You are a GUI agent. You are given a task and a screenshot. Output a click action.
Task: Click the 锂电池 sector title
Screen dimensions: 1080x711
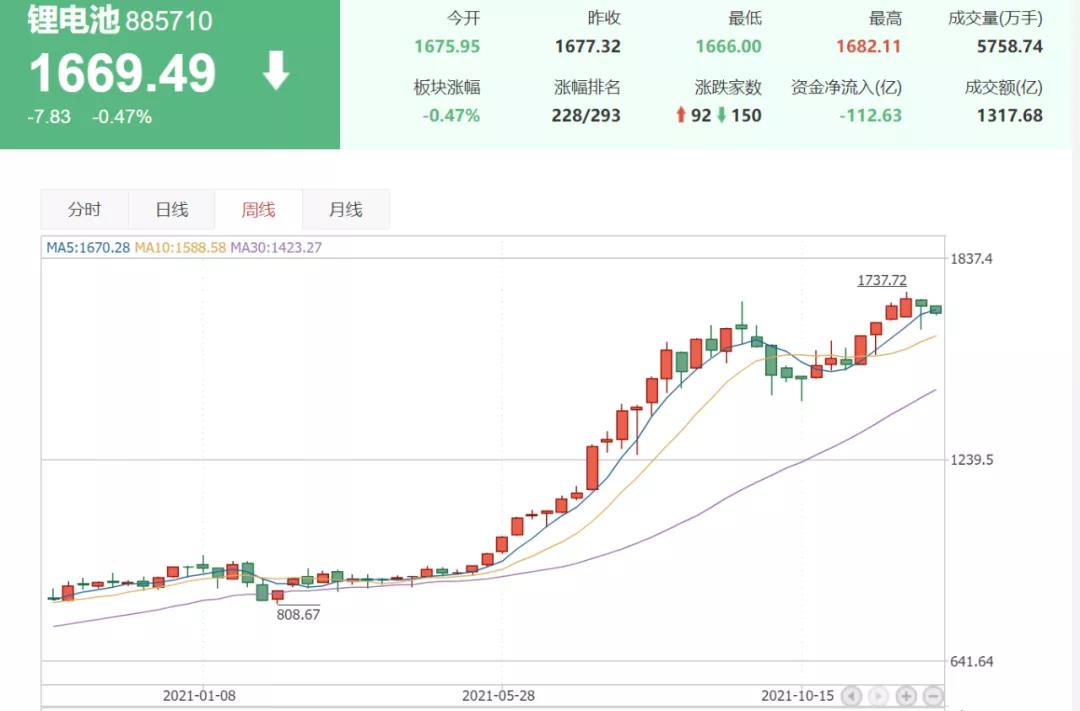[74, 20]
